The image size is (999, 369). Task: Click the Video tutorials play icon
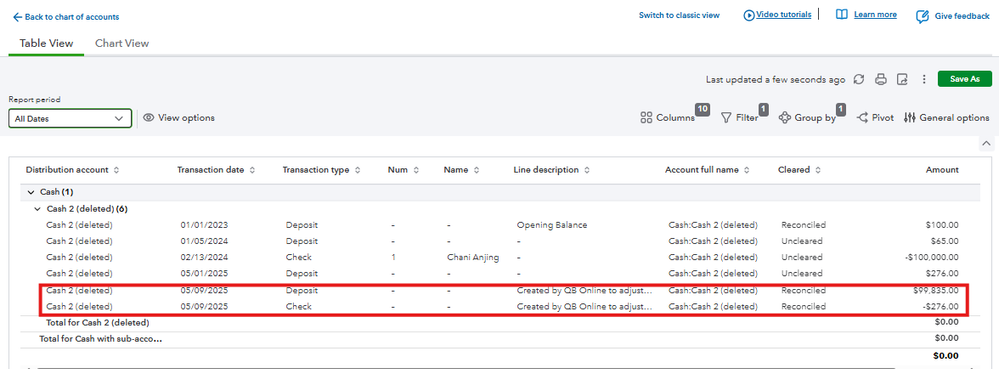pyautogui.click(x=749, y=15)
